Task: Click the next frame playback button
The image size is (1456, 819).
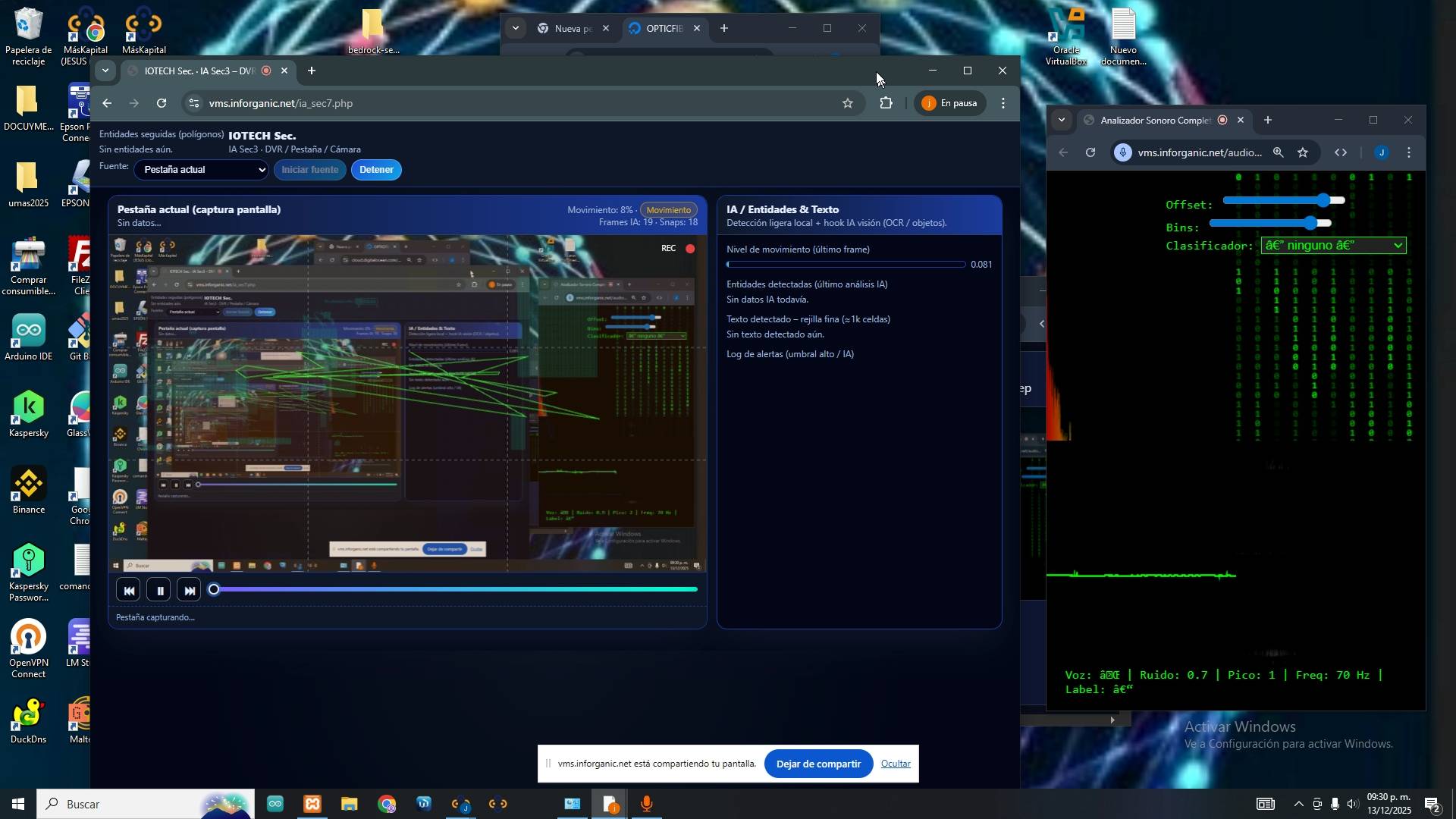Action: (x=190, y=590)
